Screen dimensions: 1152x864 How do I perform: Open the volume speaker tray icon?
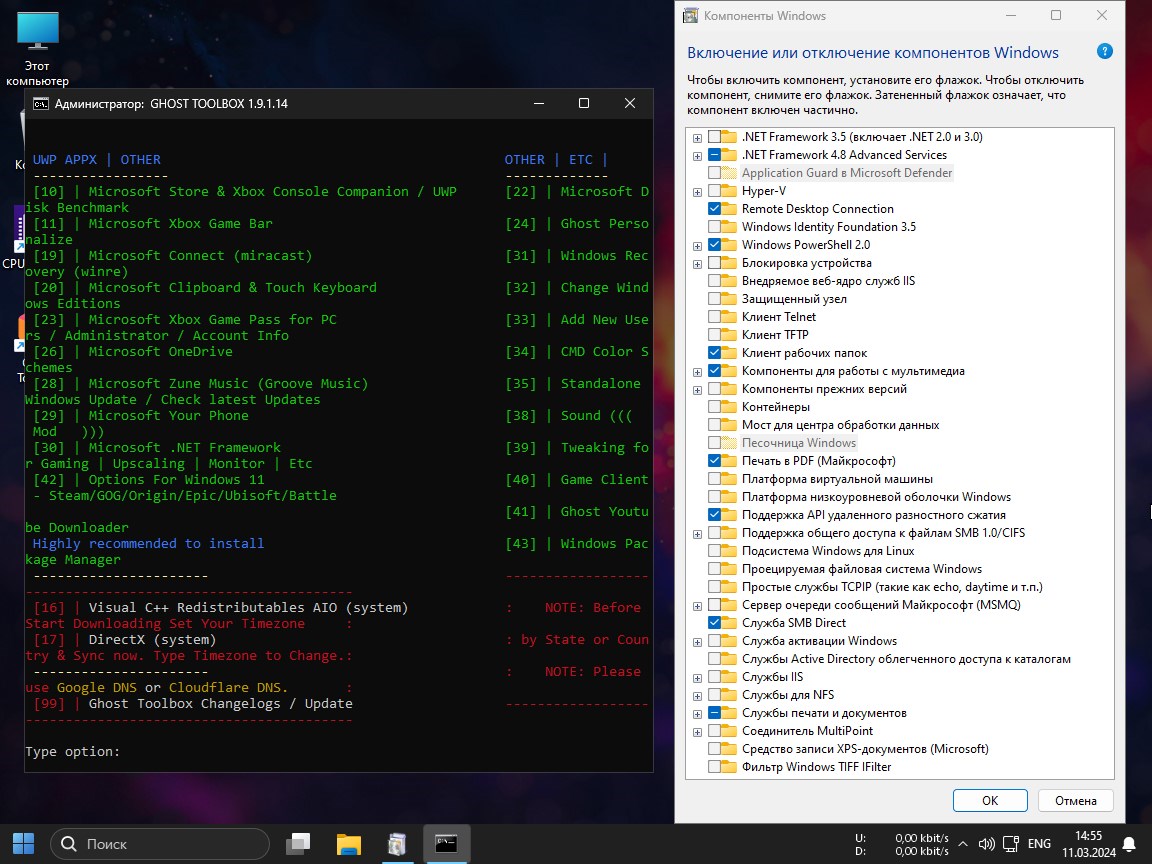tap(986, 844)
